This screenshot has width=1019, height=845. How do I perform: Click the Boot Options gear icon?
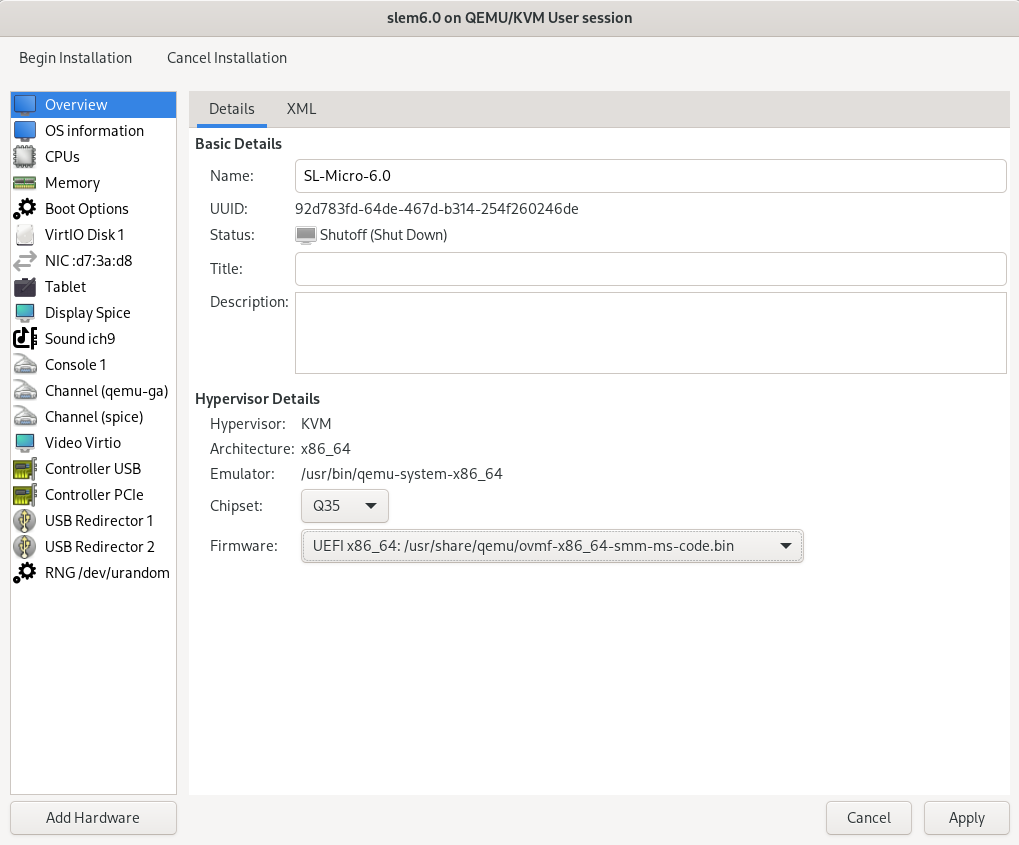coord(27,208)
